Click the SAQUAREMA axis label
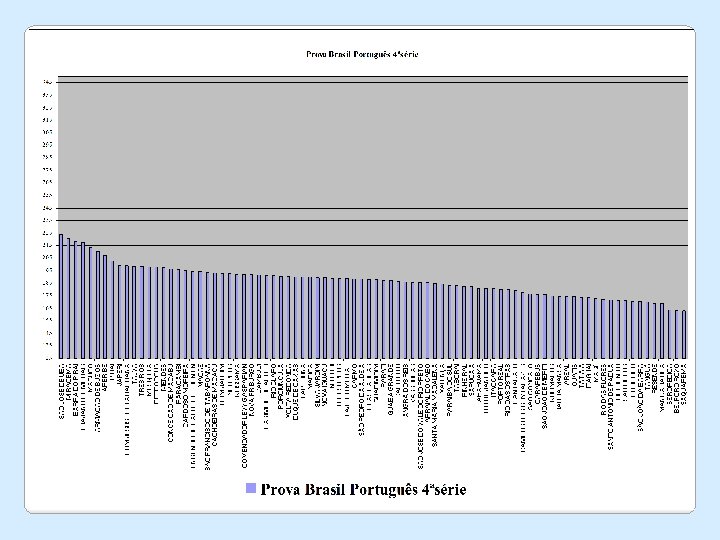The image size is (720, 540). 684,384
